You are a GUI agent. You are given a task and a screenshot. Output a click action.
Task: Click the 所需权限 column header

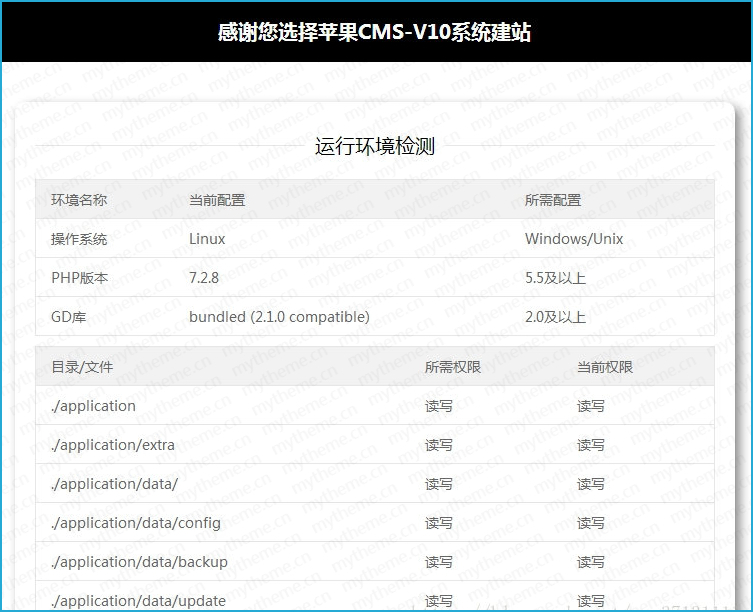[x=452, y=367]
